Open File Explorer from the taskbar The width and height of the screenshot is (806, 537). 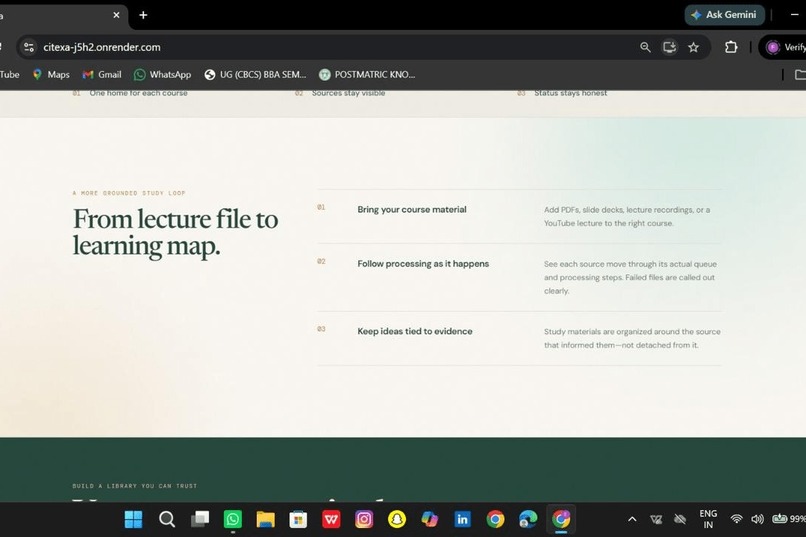265,520
